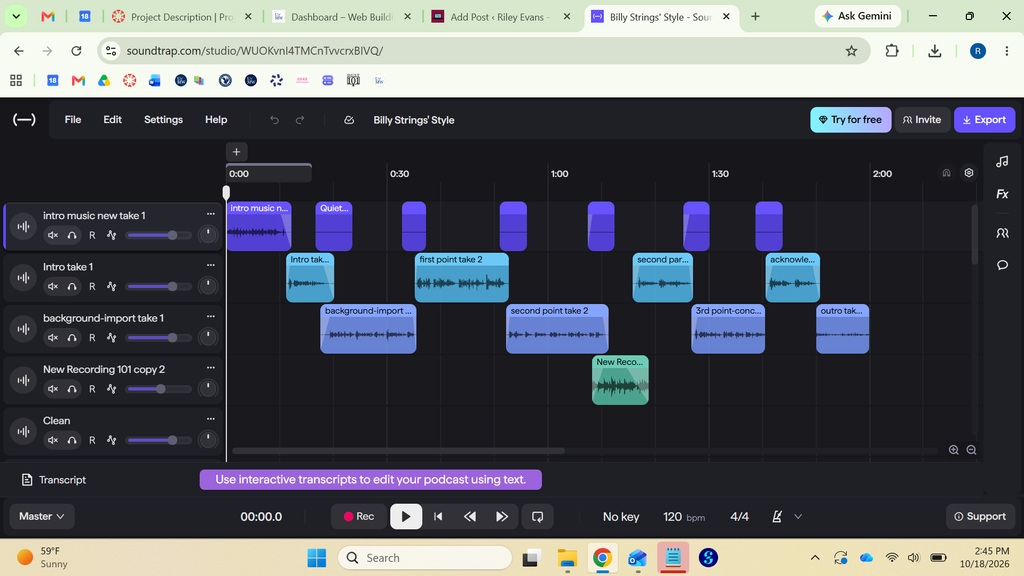Click Try for free button

pyautogui.click(x=850, y=120)
